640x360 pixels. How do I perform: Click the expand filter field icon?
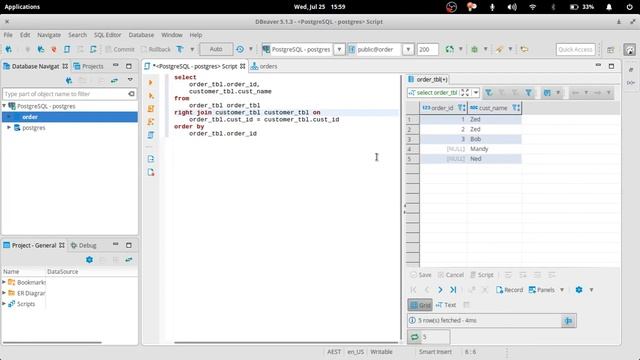[465, 93]
